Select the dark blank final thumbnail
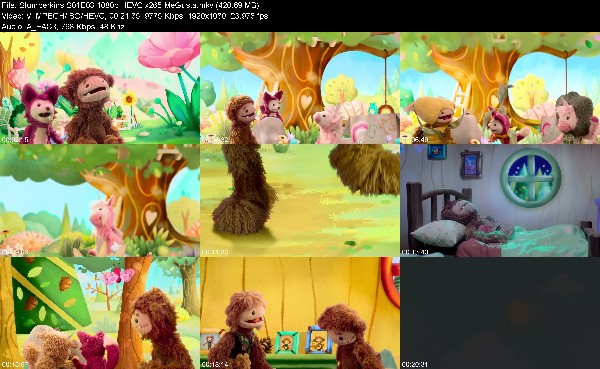The width and height of the screenshot is (600, 369). click(500, 313)
